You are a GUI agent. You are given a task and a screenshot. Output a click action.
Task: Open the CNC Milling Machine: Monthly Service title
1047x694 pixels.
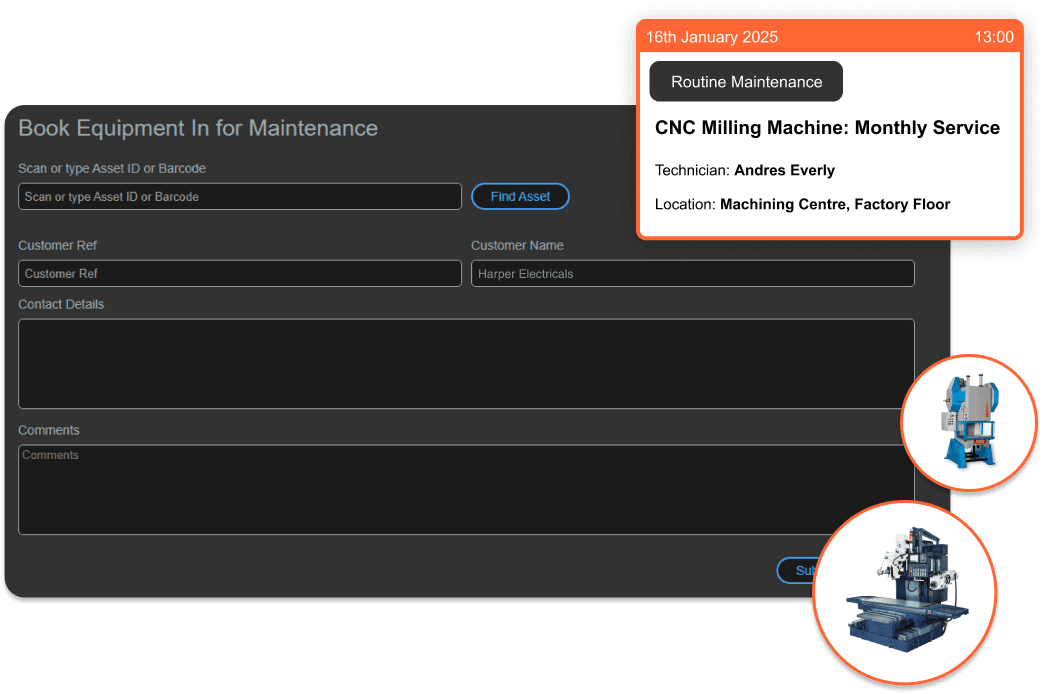(x=827, y=128)
